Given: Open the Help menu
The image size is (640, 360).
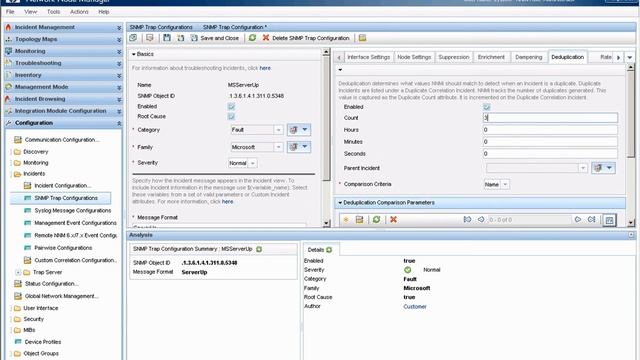Looking at the screenshot, I should pos(104,12).
